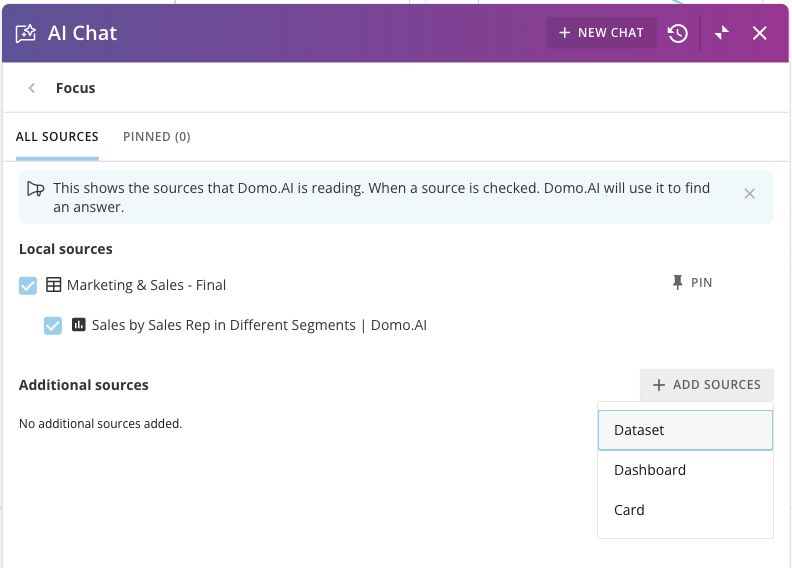Select Dataset from the sources menu

pos(685,430)
